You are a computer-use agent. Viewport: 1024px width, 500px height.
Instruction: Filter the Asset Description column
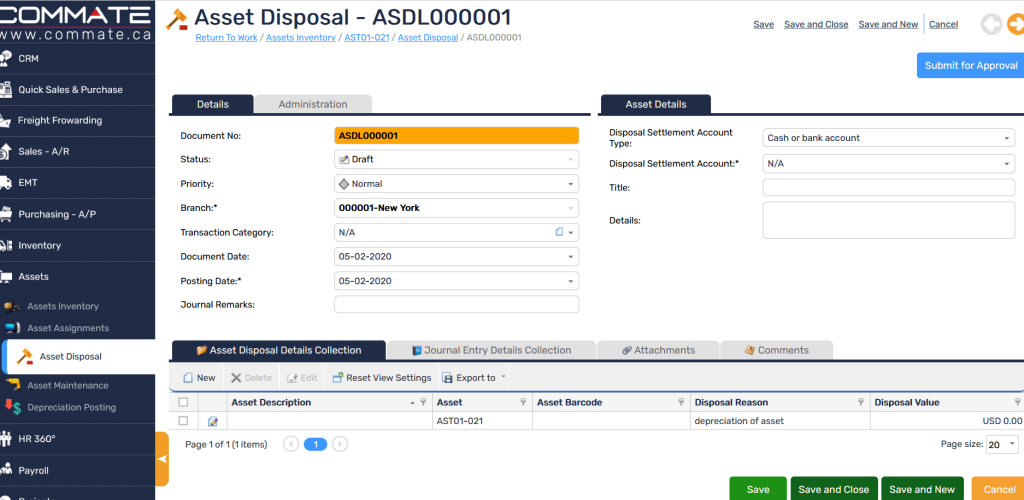pos(423,403)
